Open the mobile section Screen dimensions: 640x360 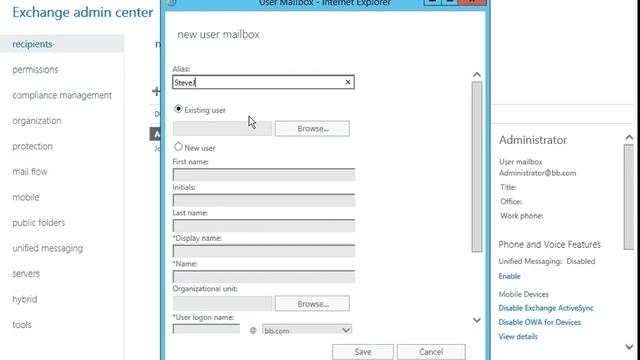pyautogui.click(x=26, y=197)
